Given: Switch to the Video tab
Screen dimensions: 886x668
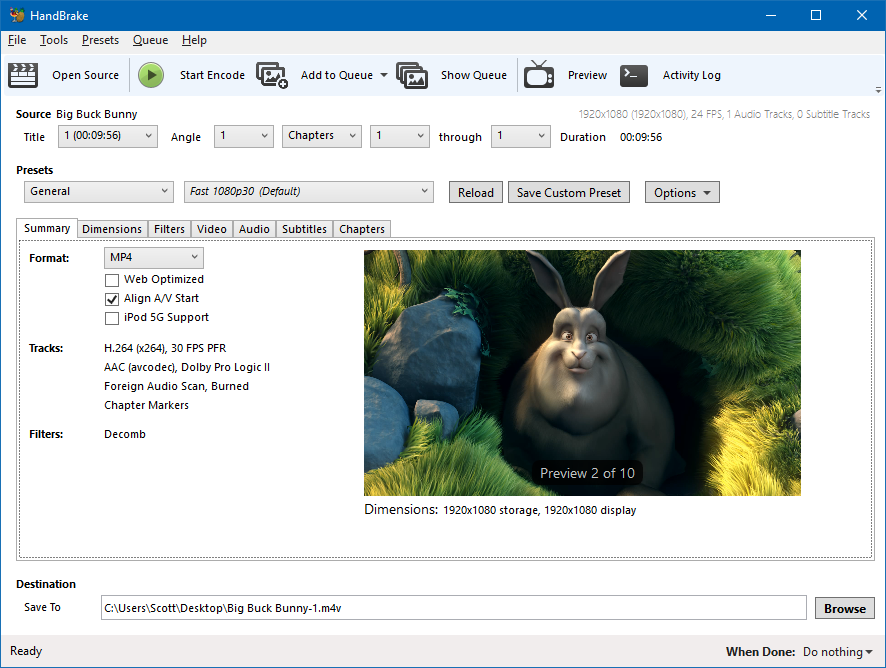Looking at the screenshot, I should point(211,229).
